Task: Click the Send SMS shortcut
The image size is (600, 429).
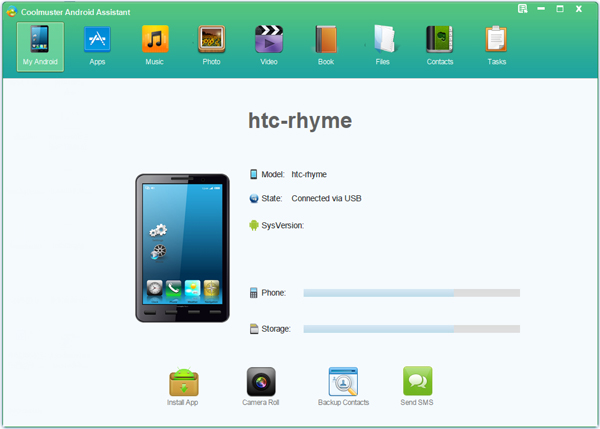Action: [418, 386]
